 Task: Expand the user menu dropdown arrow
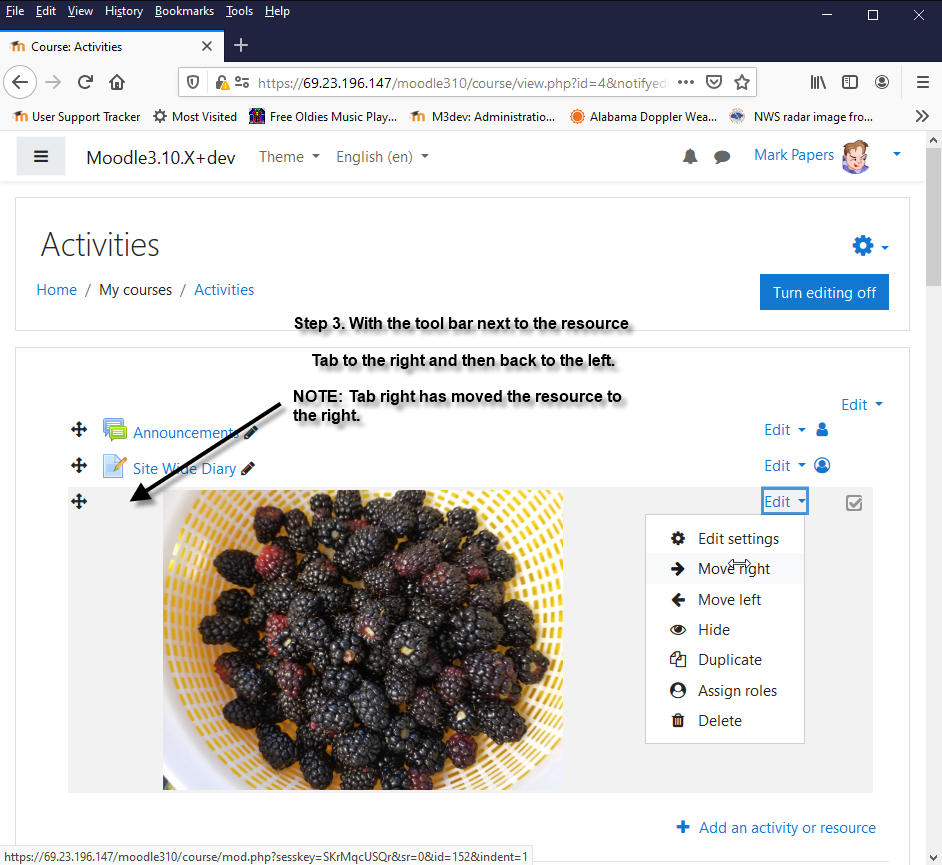[897, 154]
